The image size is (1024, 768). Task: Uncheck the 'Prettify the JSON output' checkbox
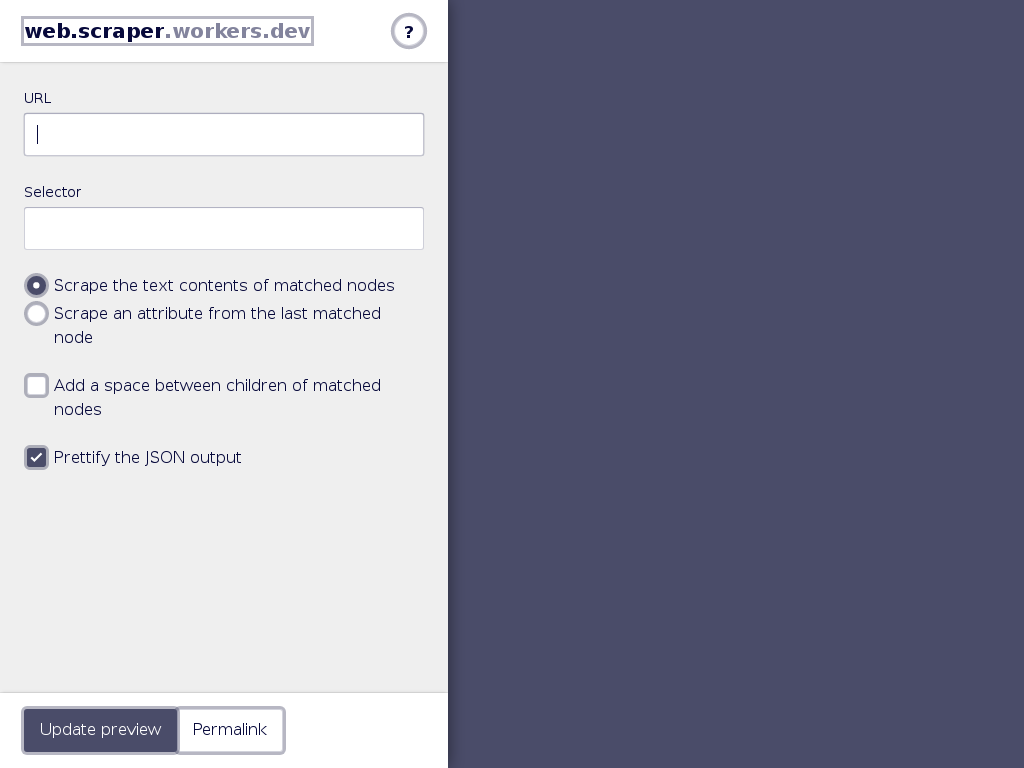pyautogui.click(x=37, y=457)
